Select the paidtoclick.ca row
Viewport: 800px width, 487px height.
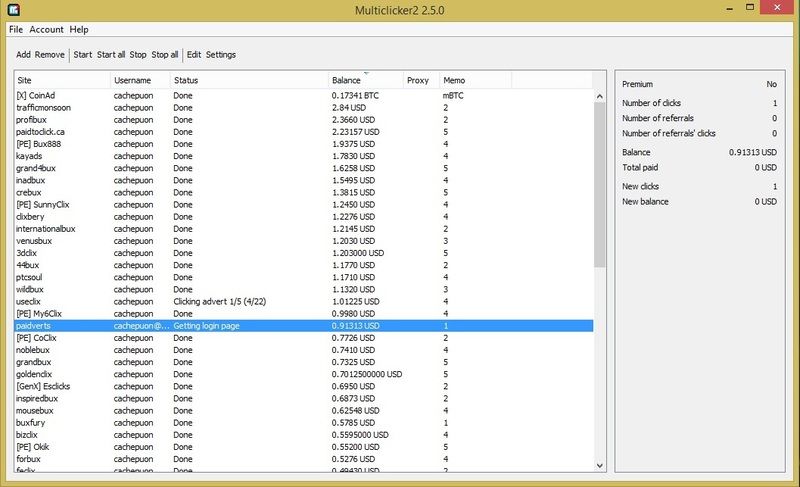(x=304, y=132)
